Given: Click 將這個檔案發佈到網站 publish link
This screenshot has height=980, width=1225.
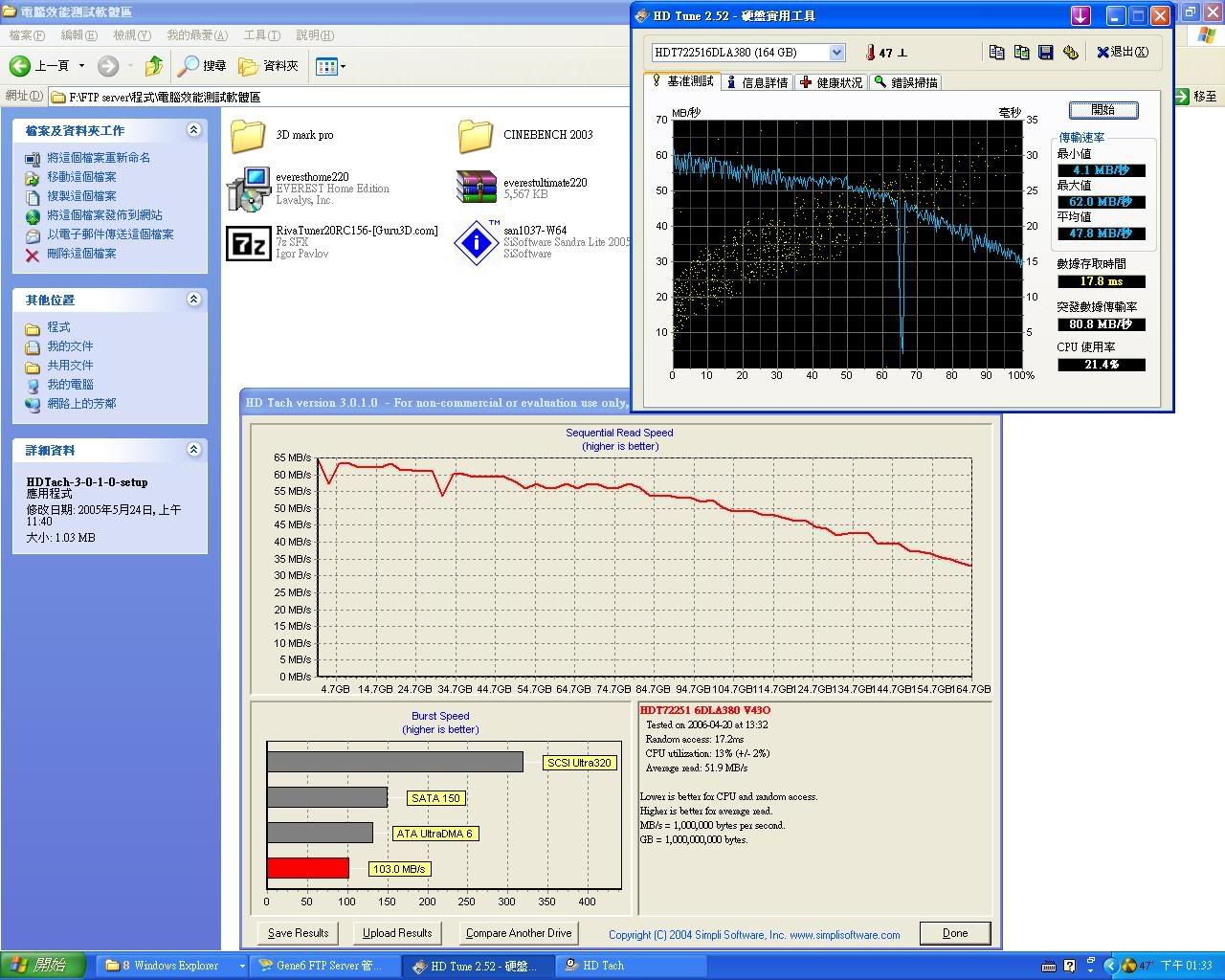Looking at the screenshot, I should pyautogui.click(x=104, y=215).
